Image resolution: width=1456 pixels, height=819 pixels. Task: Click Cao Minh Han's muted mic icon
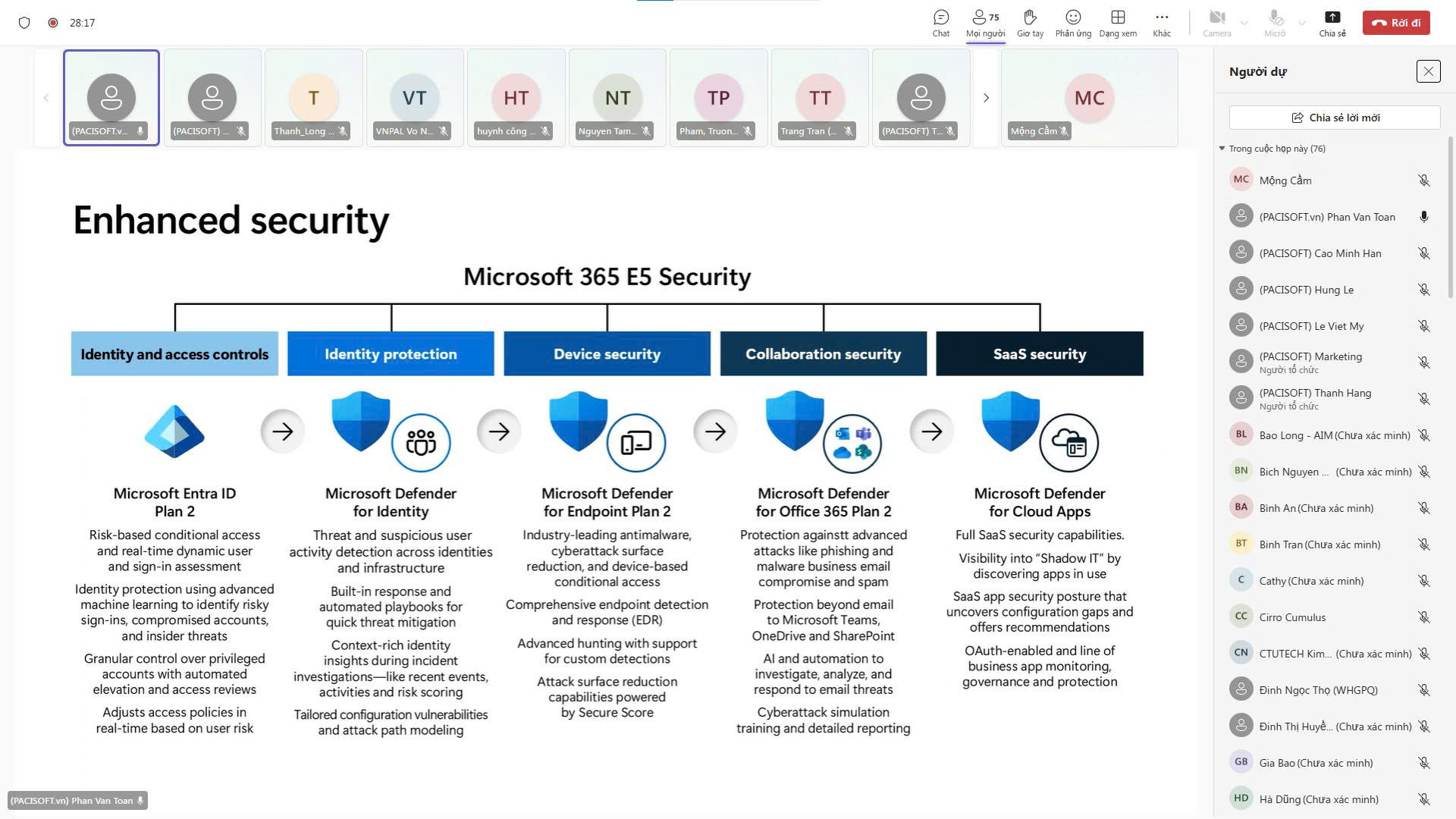(1423, 253)
